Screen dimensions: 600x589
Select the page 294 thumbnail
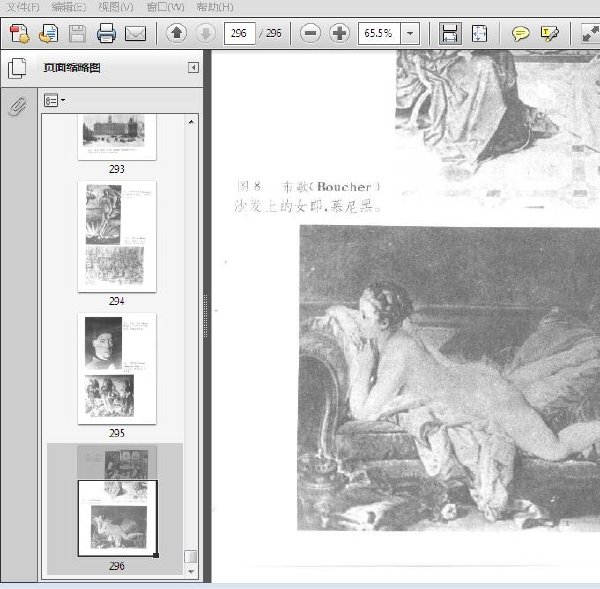pos(117,236)
